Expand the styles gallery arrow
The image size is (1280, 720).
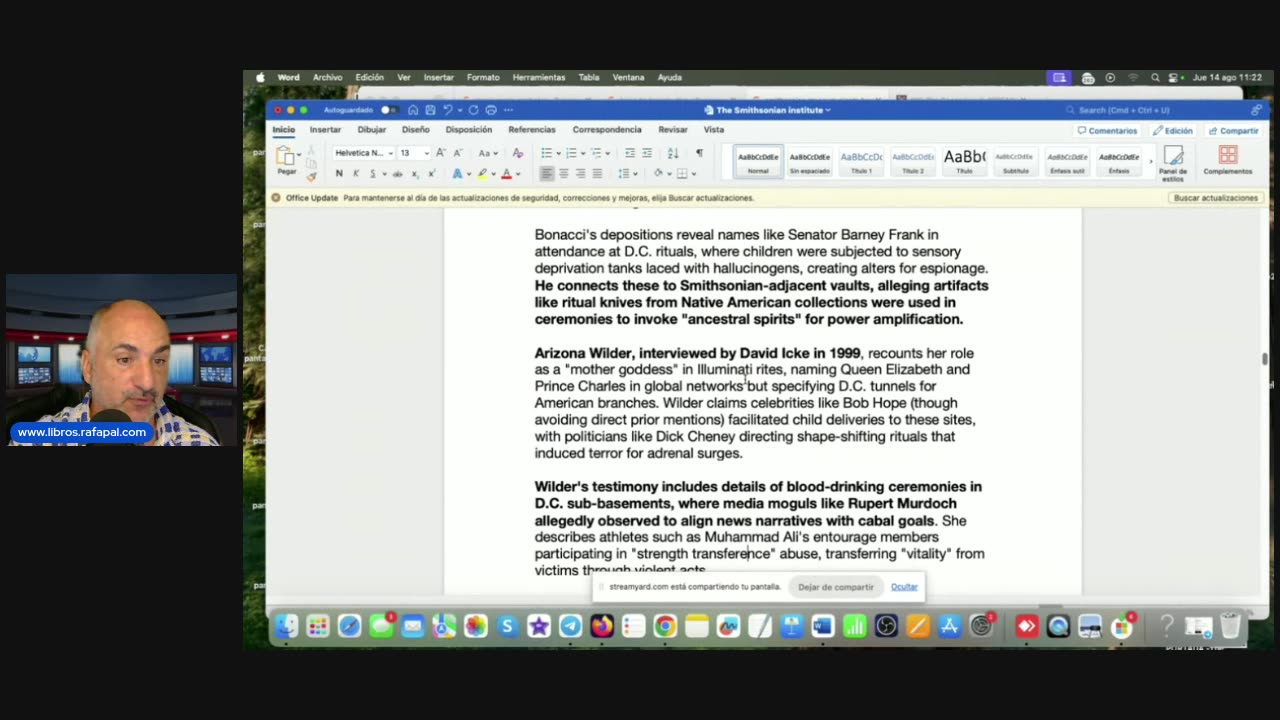[1150, 161]
